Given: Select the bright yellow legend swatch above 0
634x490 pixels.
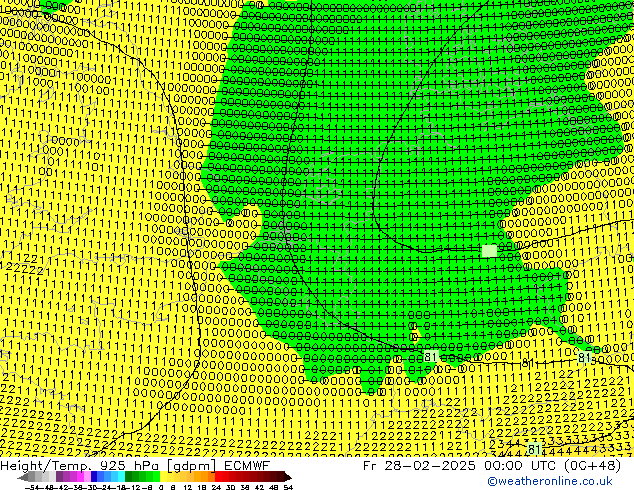Looking at the screenshot, I should tap(164, 477).
